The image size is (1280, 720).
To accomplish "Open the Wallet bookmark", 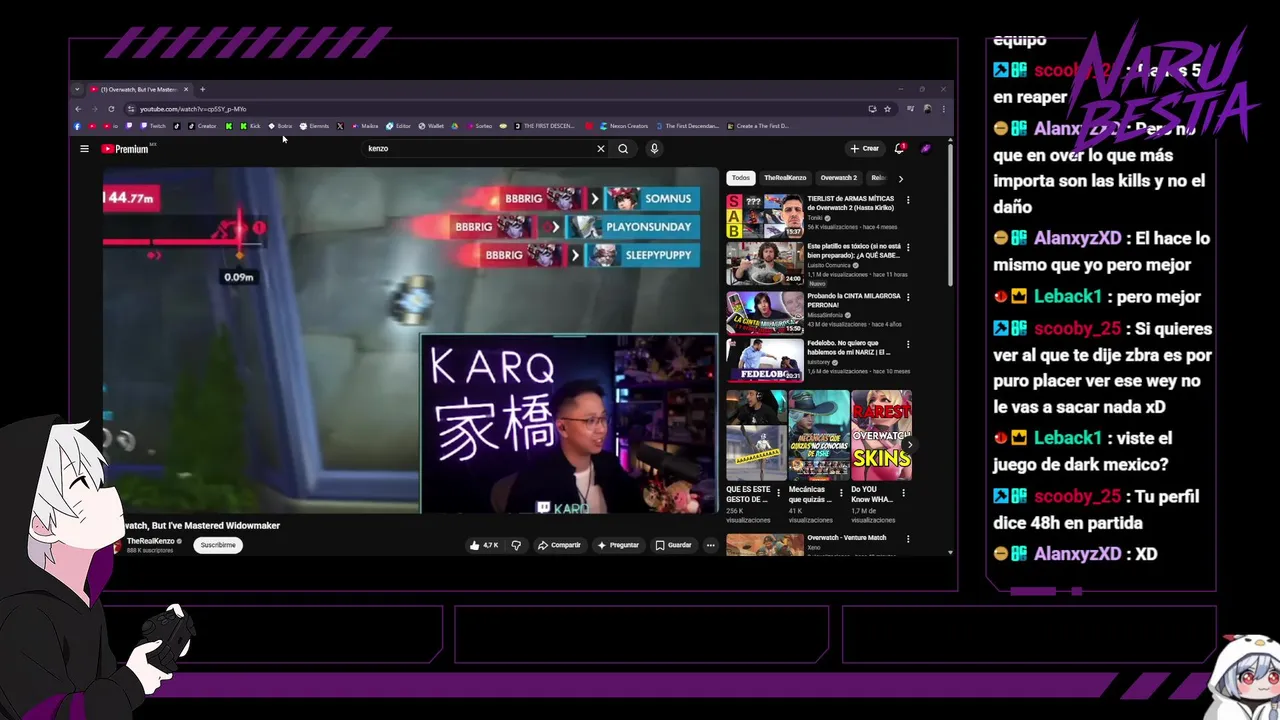I will click(431, 126).
